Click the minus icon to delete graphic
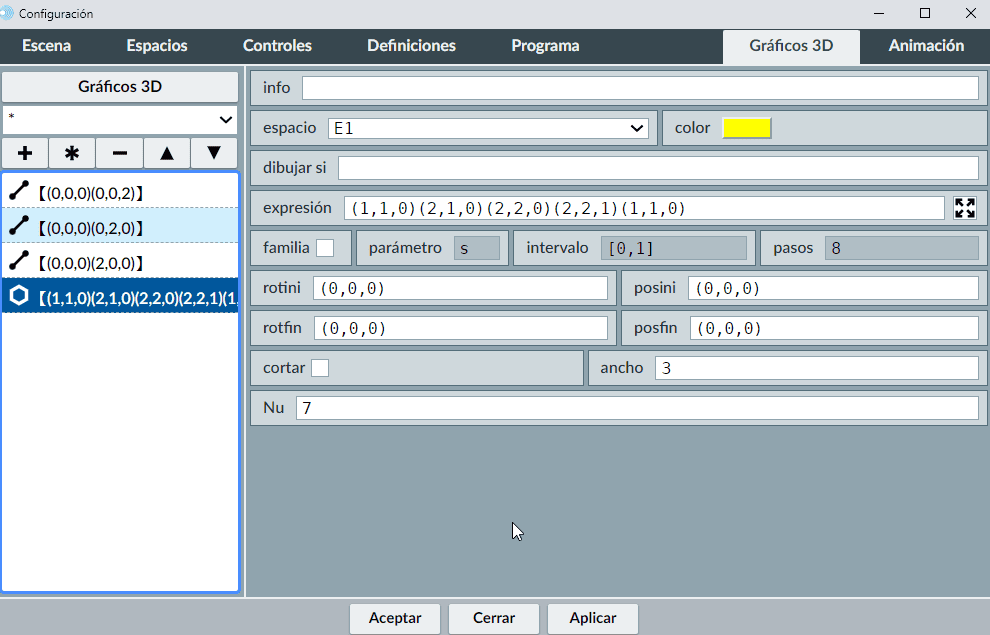Image resolution: width=990 pixels, height=635 pixels. point(119,153)
